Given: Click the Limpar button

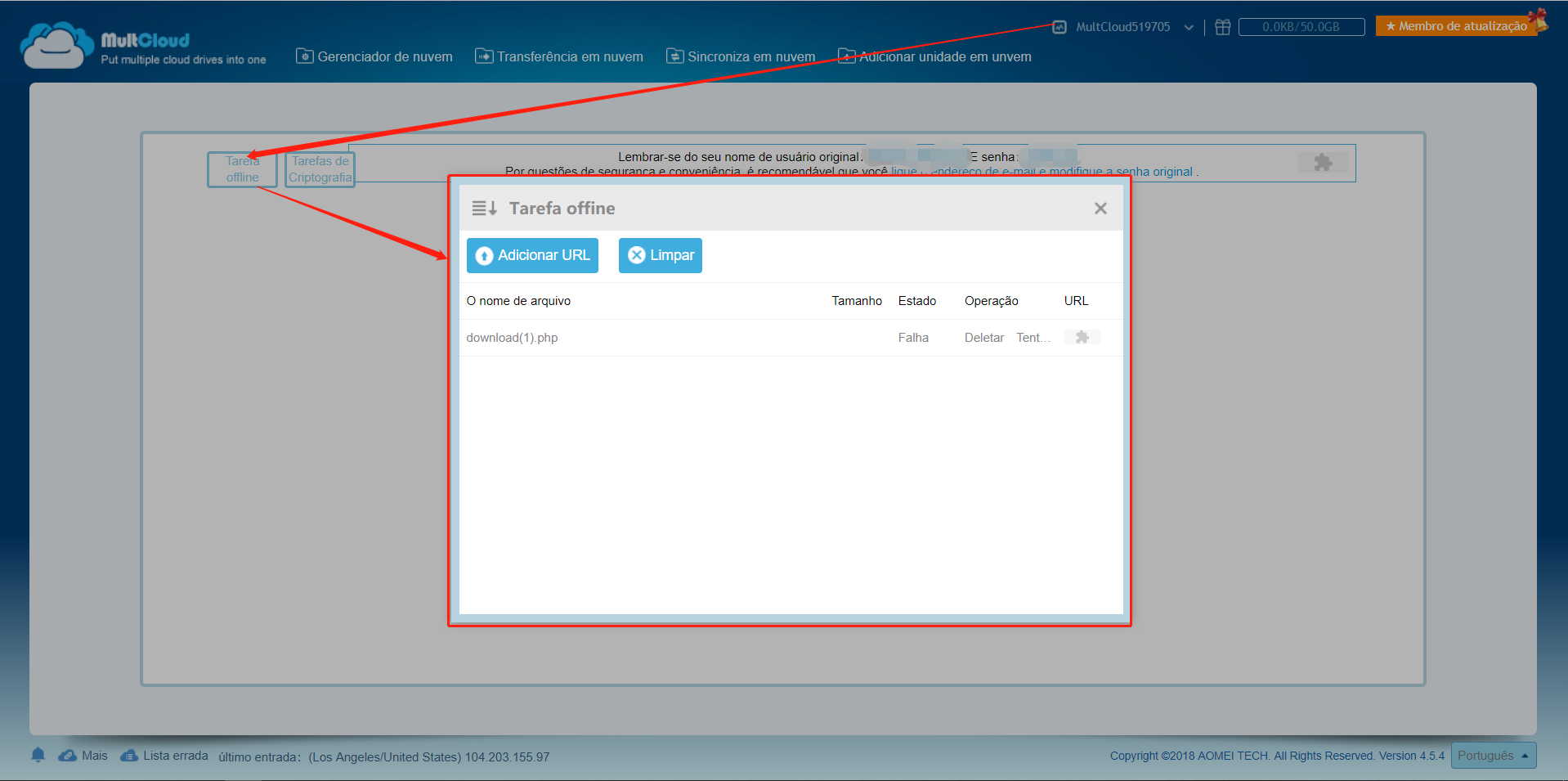Looking at the screenshot, I should [x=661, y=255].
